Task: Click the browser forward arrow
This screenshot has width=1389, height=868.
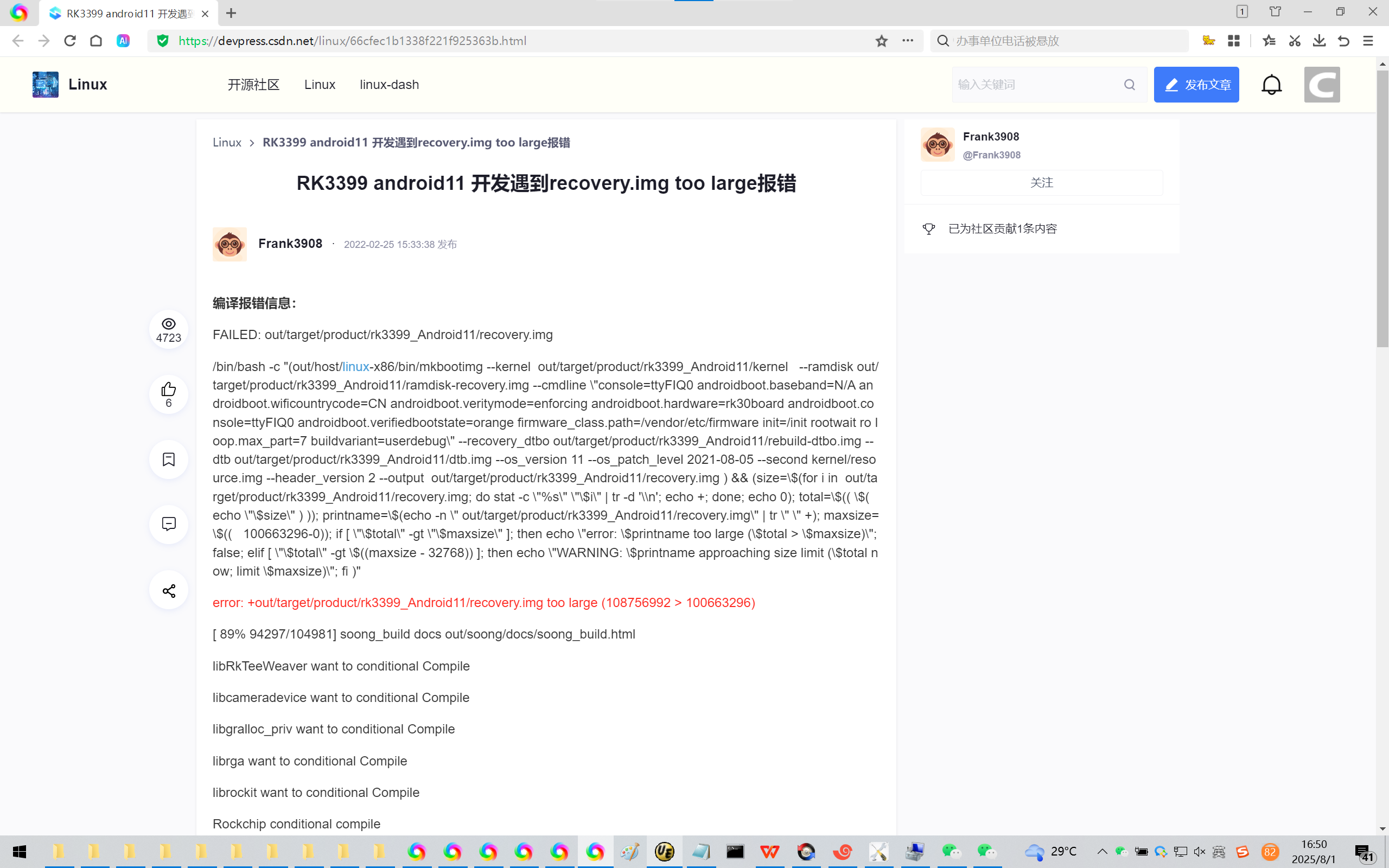Action: coord(43,41)
